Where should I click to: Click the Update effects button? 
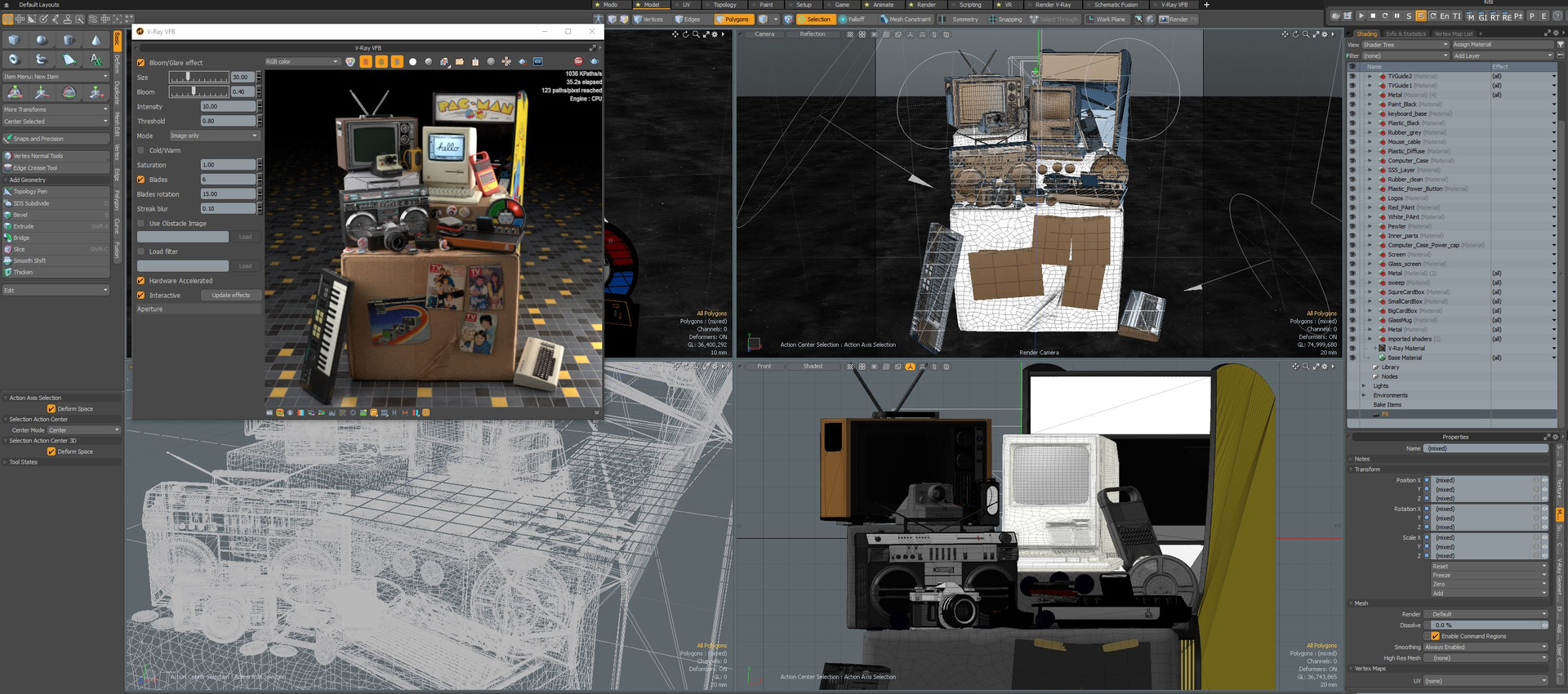point(231,296)
